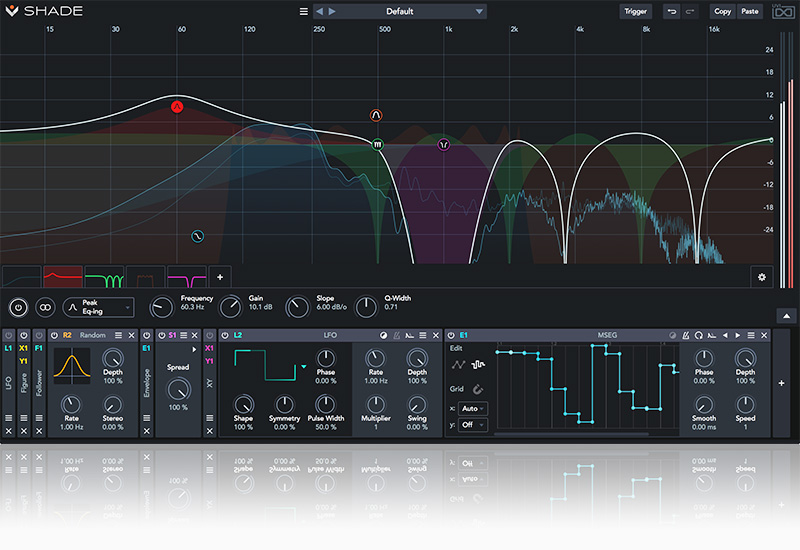Screen dimensions: 800x550
Task: Select the MSEG step edit mode icon
Action: pos(478,365)
